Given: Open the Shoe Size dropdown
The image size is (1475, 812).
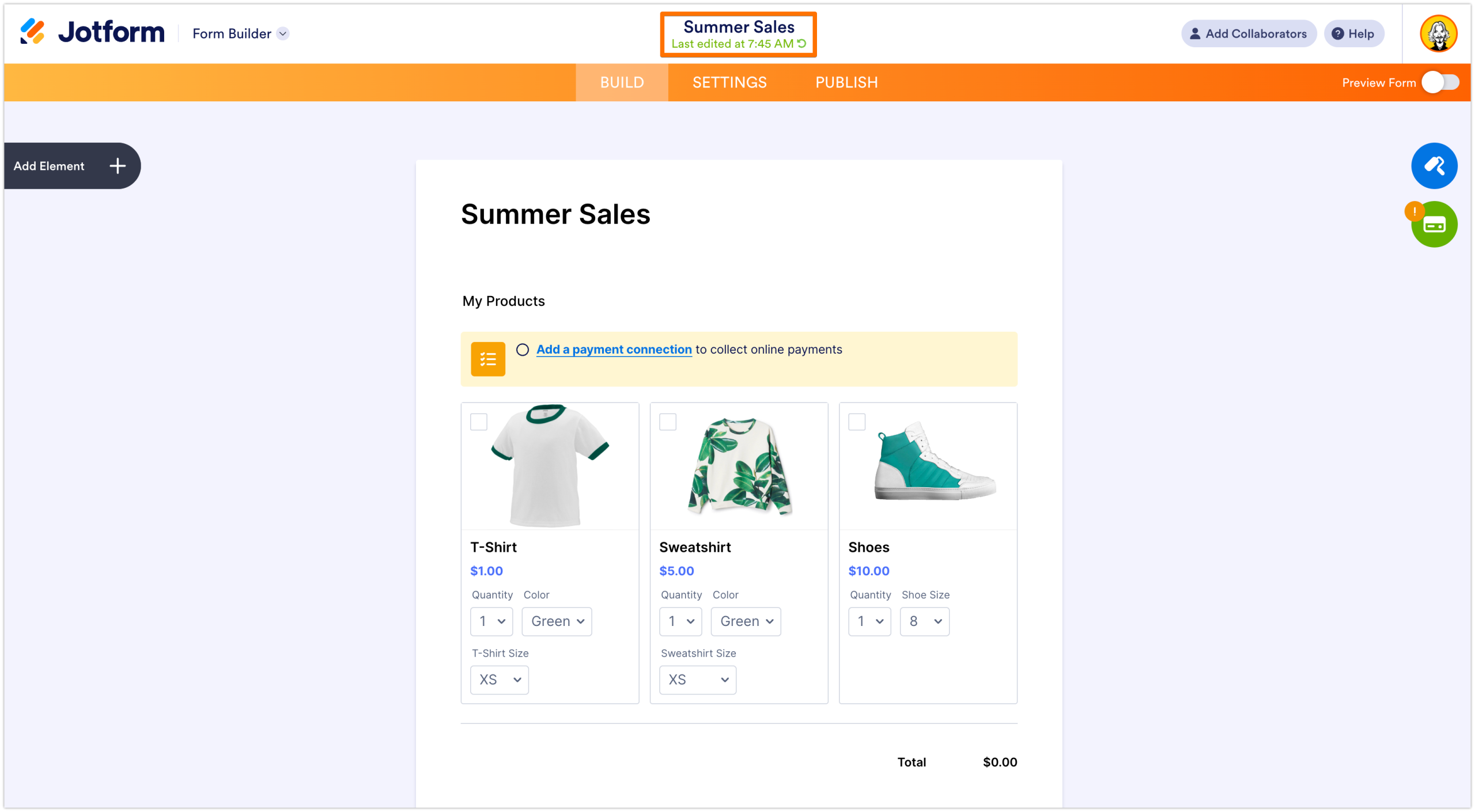Looking at the screenshot, I should [x=924, y=621].
